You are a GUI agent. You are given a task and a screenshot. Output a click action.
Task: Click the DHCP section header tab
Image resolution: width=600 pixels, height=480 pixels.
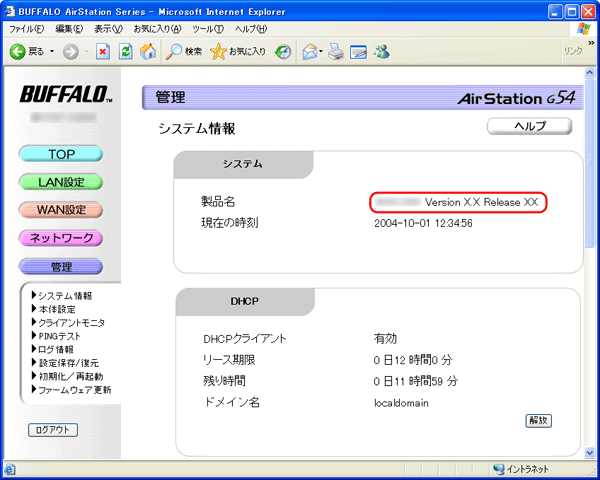click(245, 302)
